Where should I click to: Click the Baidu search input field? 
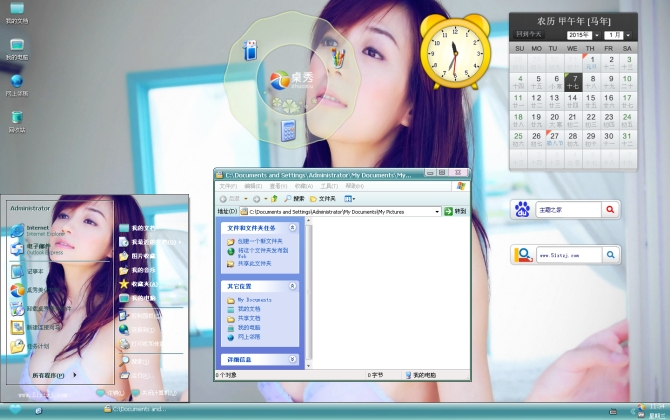click(x=568, y=209)
